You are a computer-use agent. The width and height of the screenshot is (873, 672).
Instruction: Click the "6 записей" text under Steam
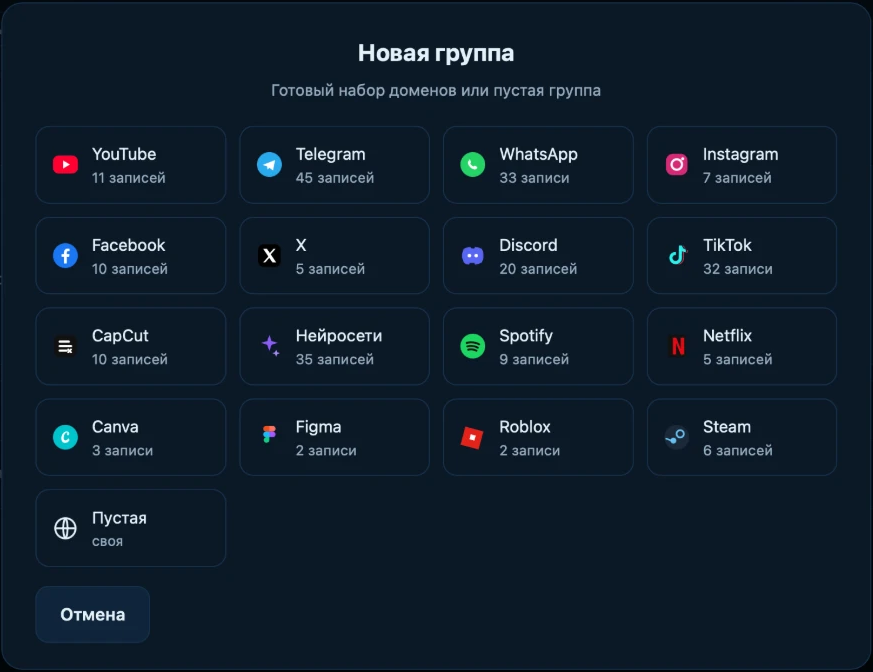(738, 450)
